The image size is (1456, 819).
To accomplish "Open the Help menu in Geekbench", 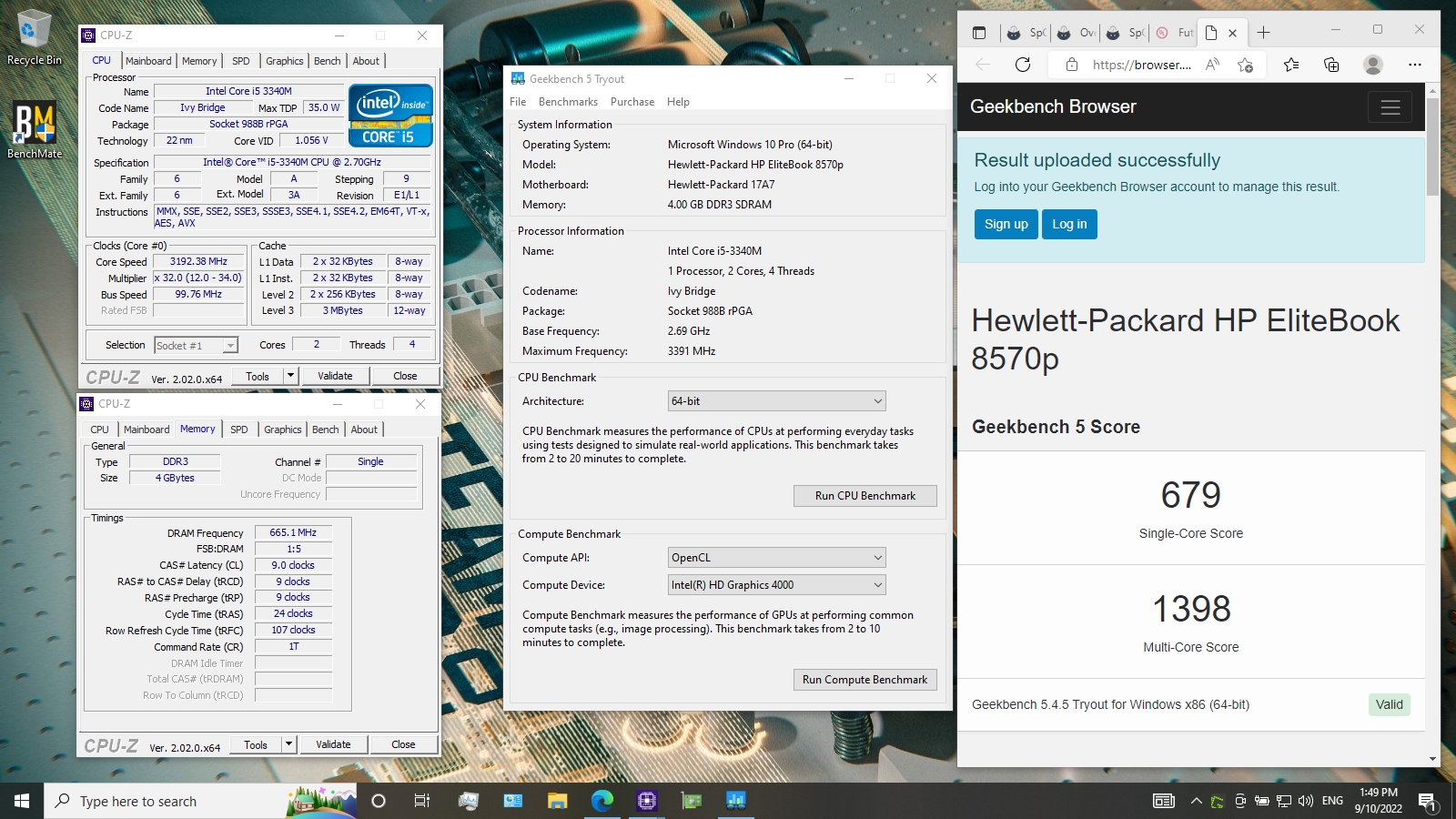I will click(678, 102).
